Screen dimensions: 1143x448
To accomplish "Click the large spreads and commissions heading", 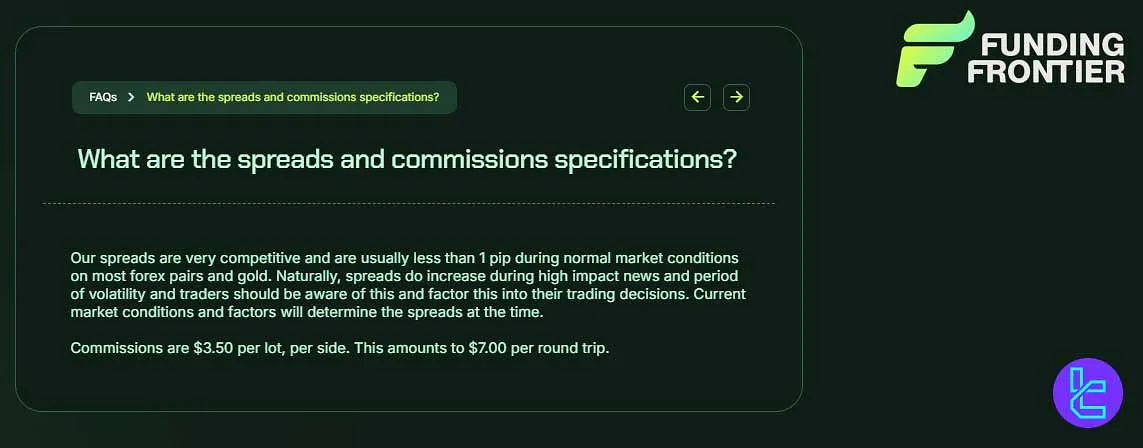I will coord(407,159).
